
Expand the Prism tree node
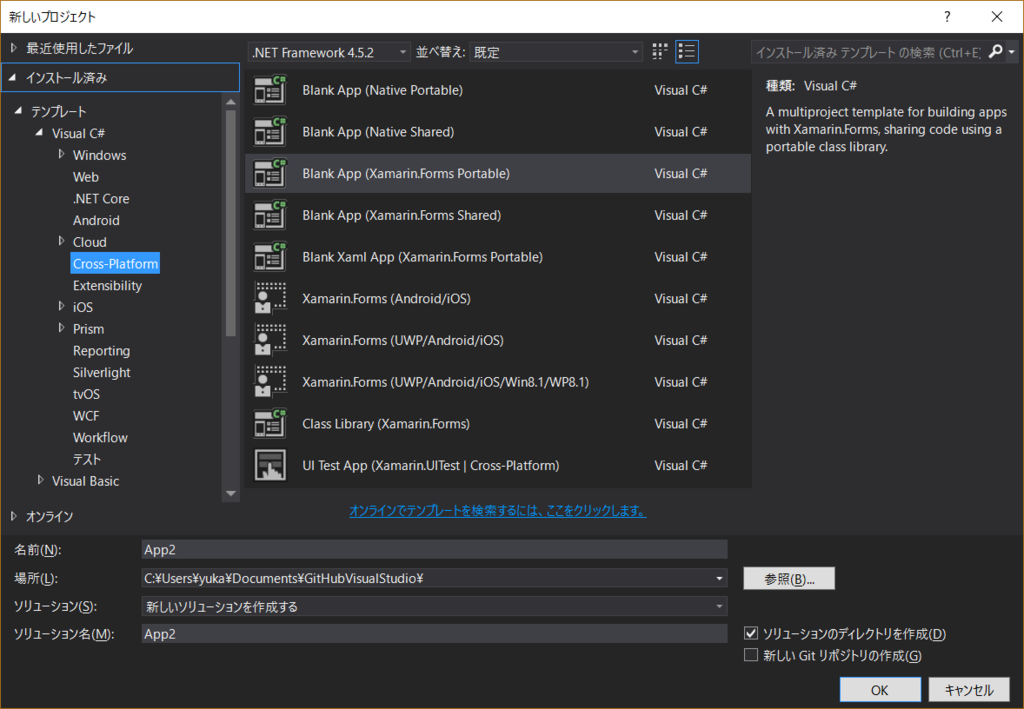(61, 328)
